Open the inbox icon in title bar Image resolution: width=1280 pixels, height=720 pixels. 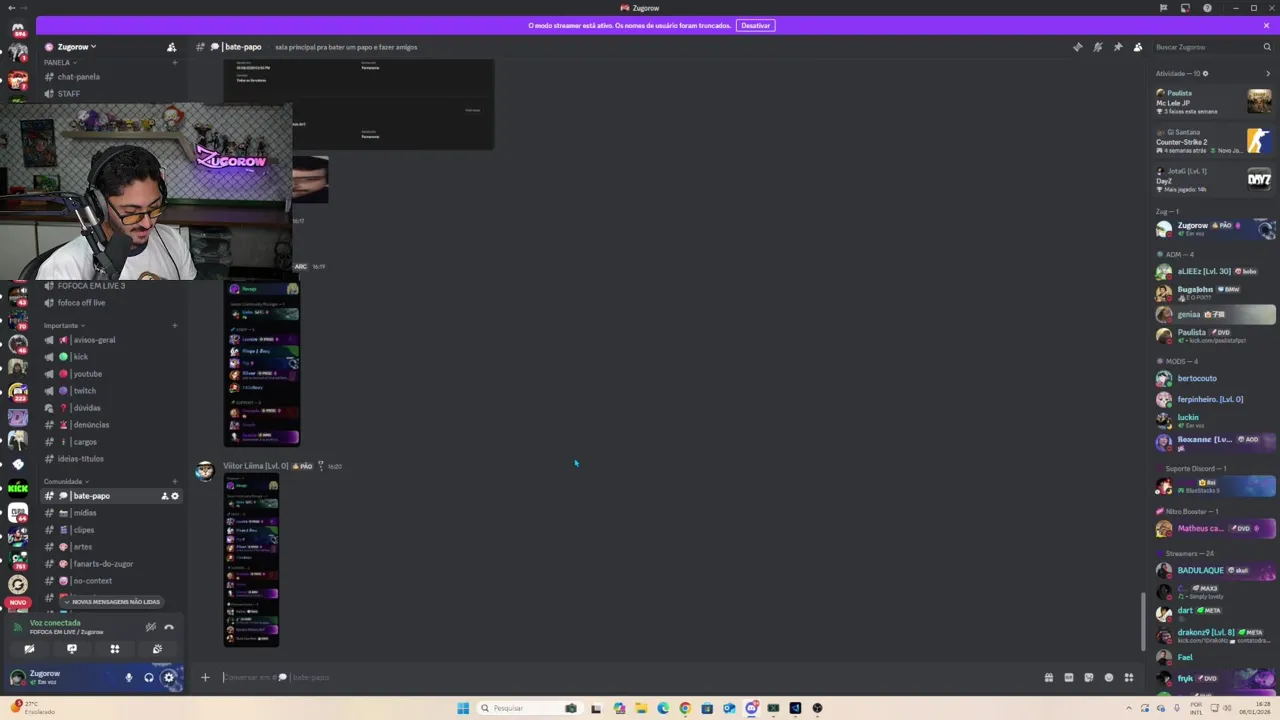pos(1185,8)
